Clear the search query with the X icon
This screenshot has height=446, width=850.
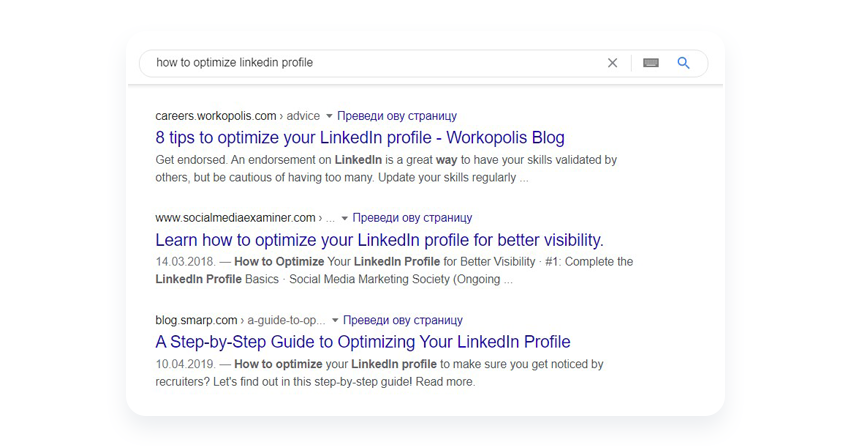[612, 63]
